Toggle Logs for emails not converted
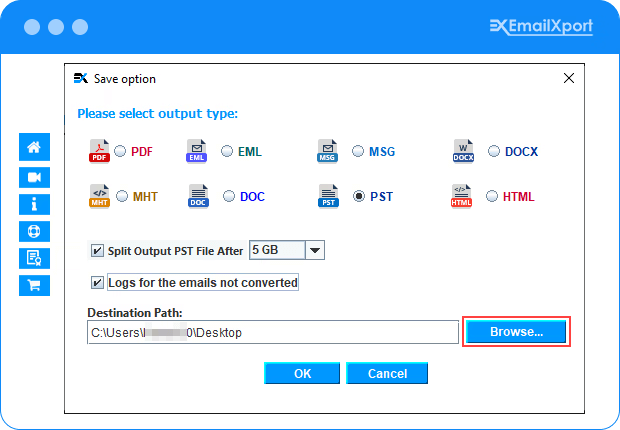620x430 pixels. tap(97, 283)
